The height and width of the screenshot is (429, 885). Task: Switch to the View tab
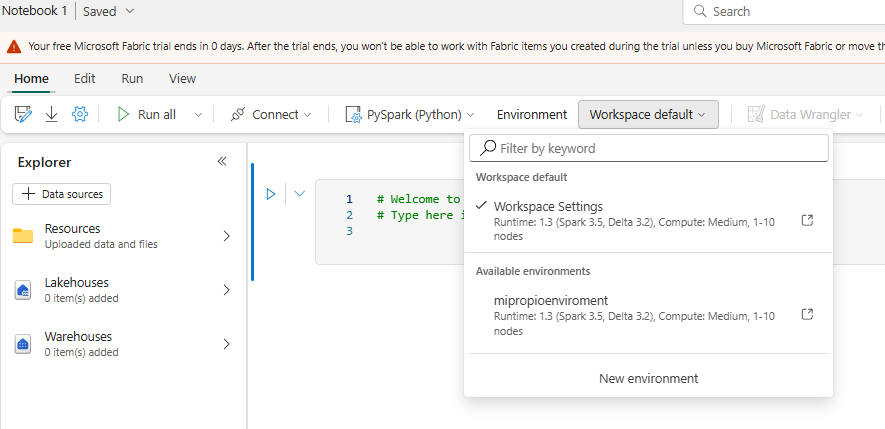pyautogui.click(x=182, y=78)
